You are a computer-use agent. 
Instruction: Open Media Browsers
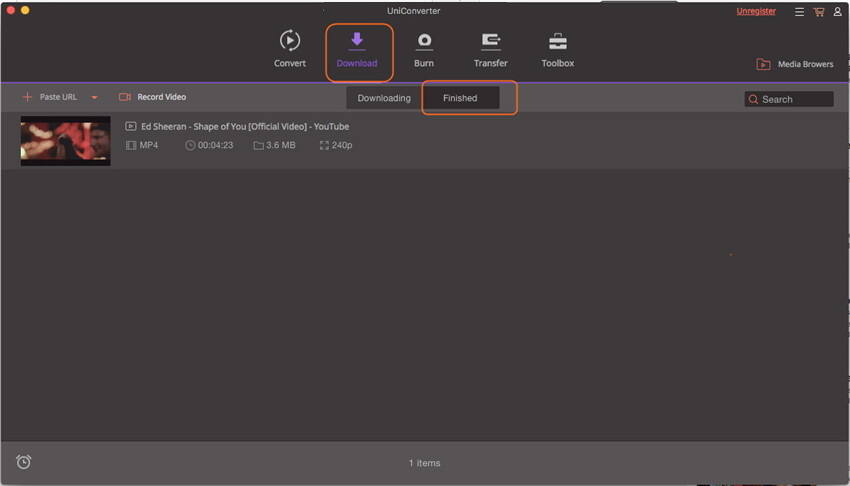(795, 64)
